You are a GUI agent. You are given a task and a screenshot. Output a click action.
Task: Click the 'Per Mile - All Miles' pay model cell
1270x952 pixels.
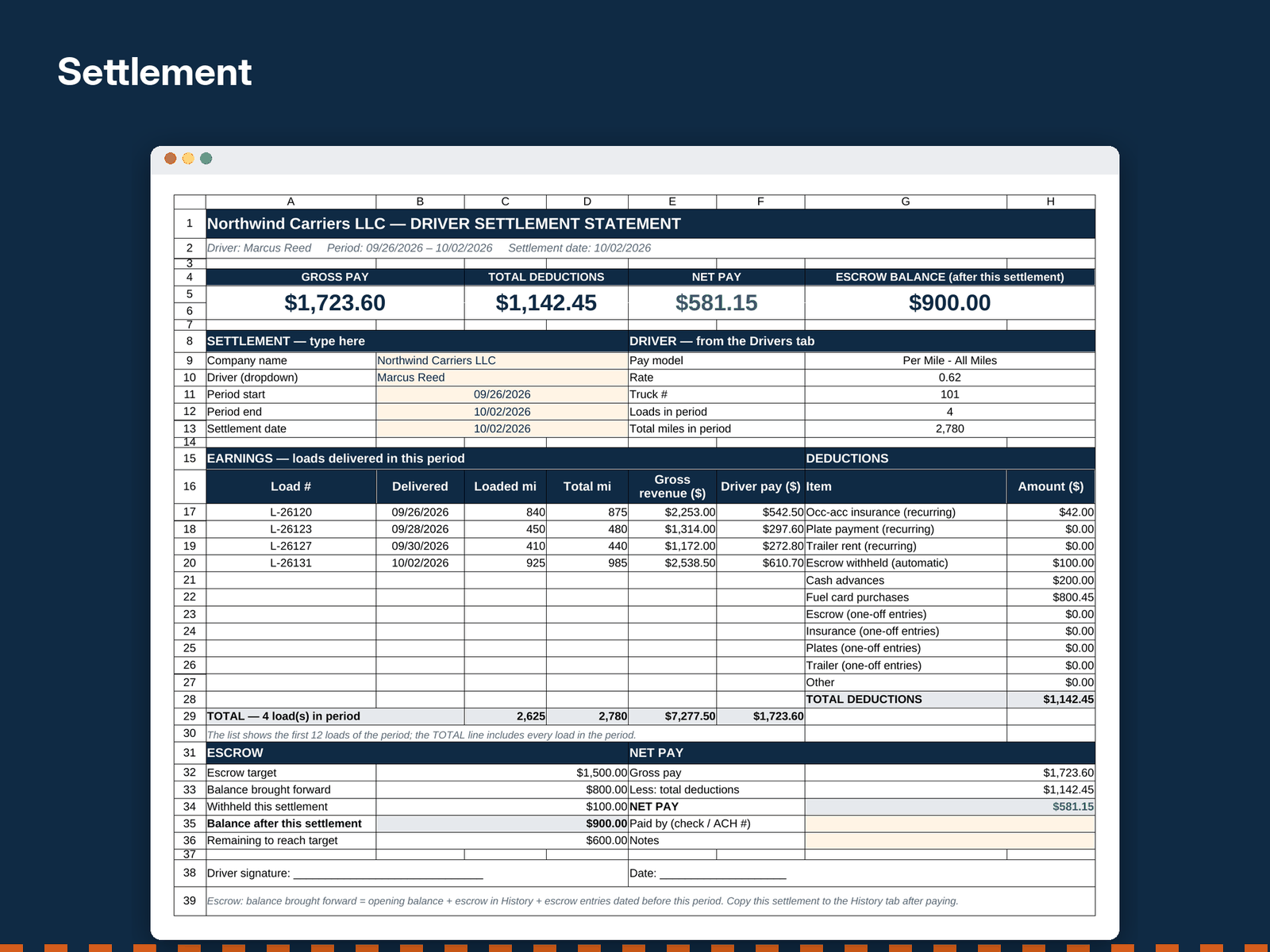[950, 360]
